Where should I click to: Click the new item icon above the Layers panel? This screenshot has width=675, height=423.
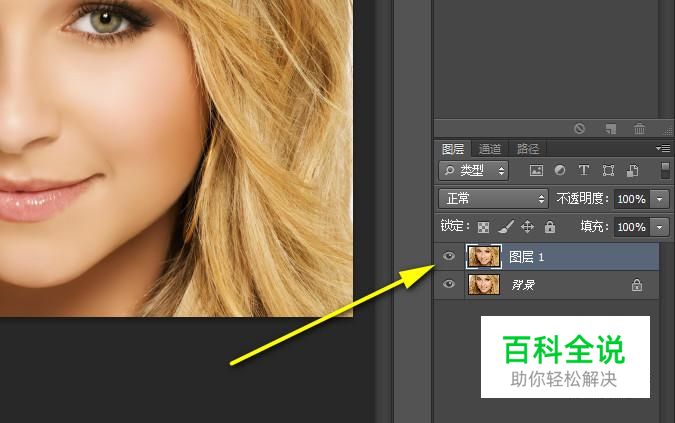coord(610,128)
